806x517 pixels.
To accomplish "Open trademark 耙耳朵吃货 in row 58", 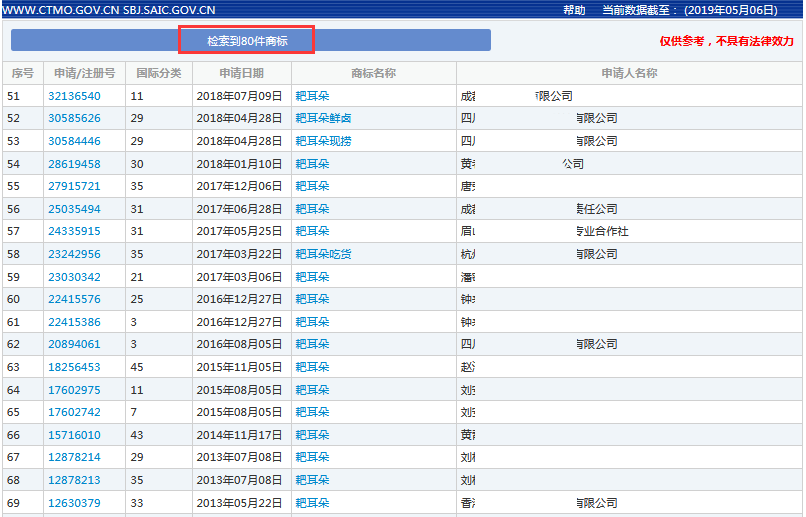I will 323,254.
